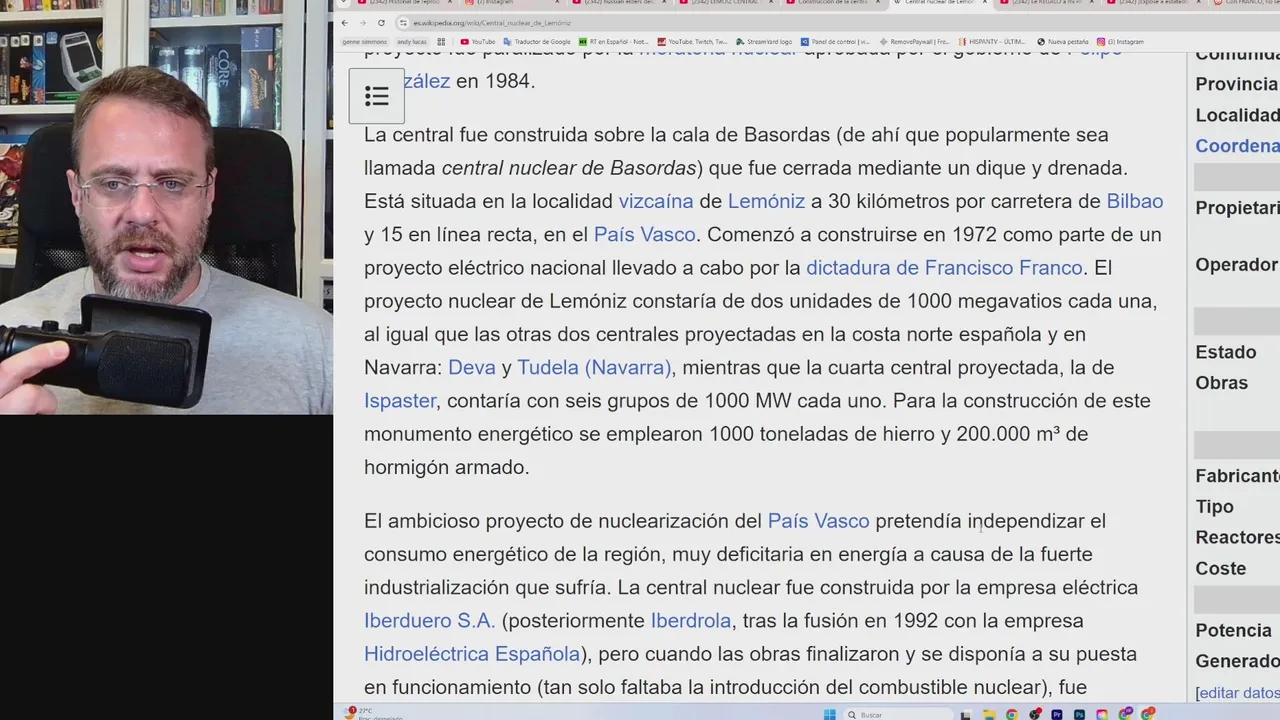Click 'editar datos' link in infobox
1280x720 pixels.
(1239, 693)
